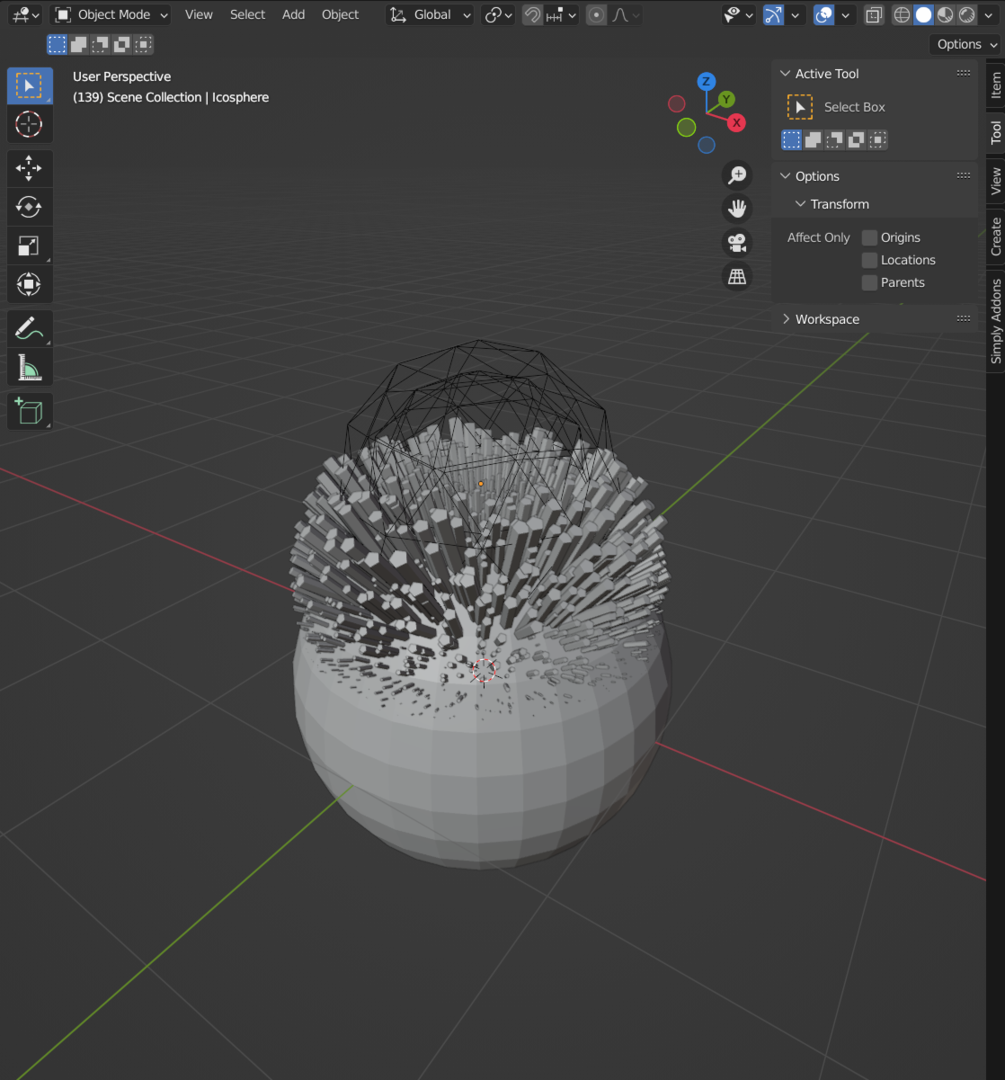Enable snapping with the magnet icon
This screenshot has width=1005, height=1080.
pyautogui.click(x=532, y=14)
